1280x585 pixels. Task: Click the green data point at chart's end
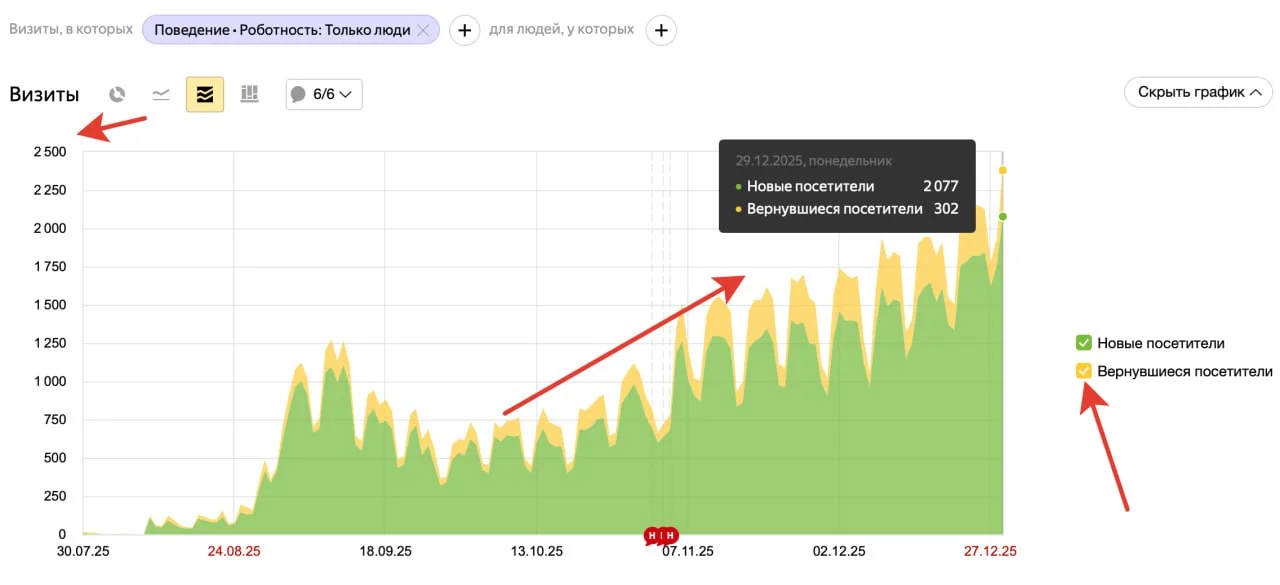point(1003,216)
